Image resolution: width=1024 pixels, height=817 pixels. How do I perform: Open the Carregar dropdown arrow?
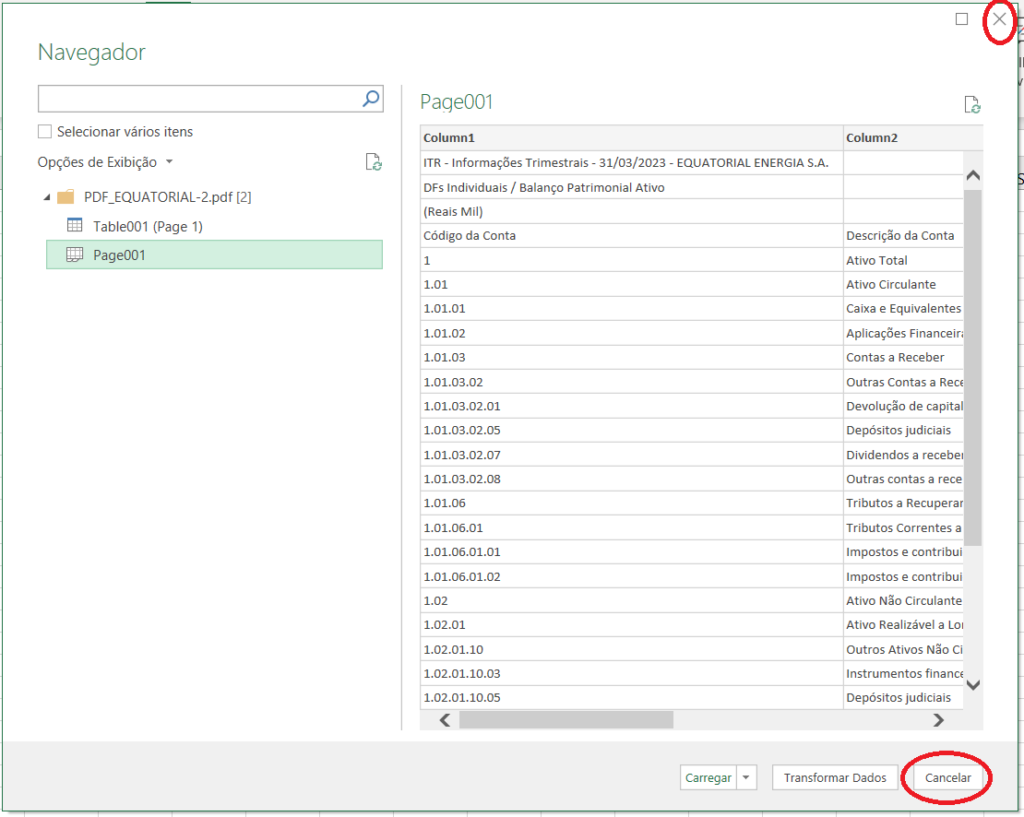coord(746,777)
